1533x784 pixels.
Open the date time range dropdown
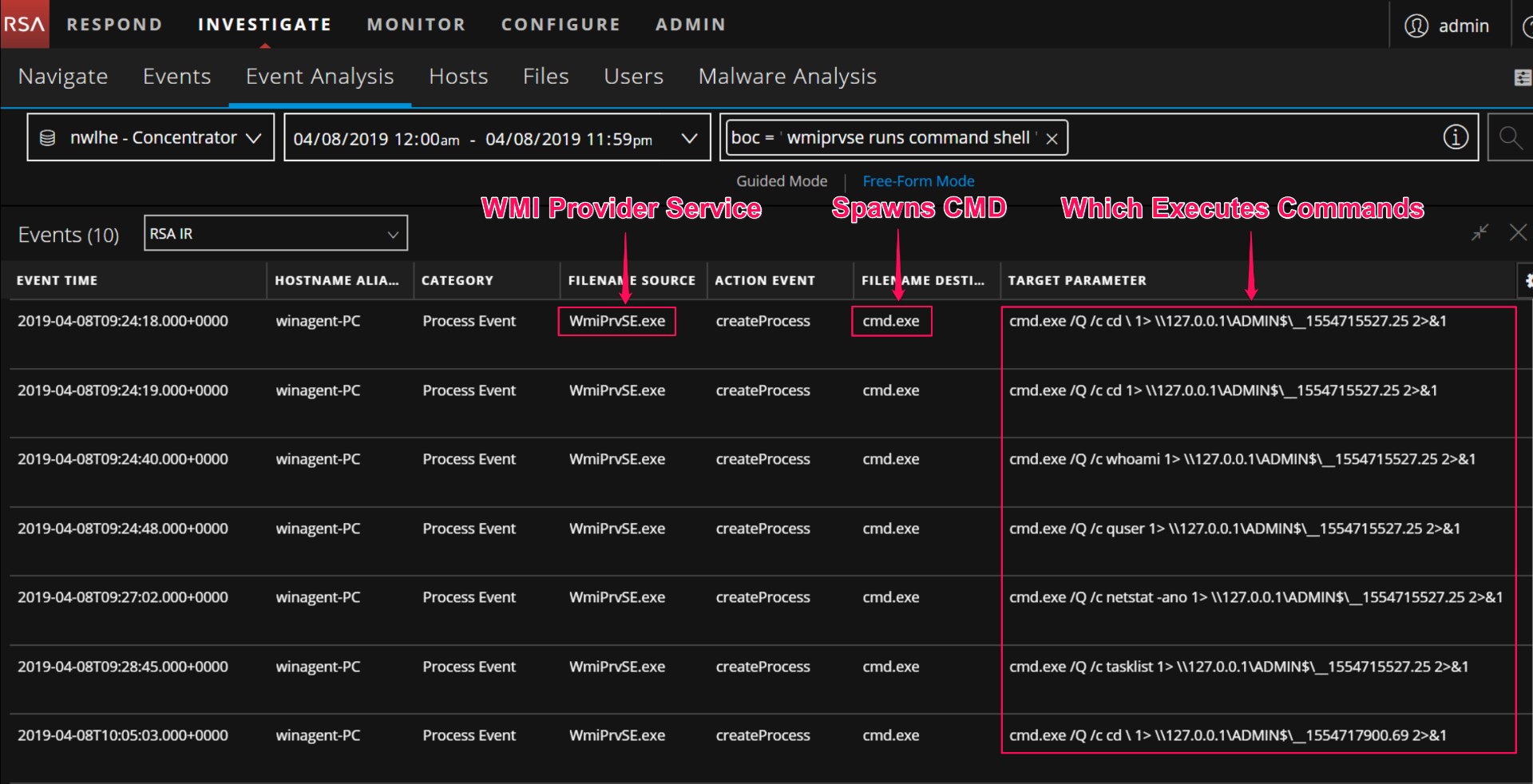pos(688,138)
